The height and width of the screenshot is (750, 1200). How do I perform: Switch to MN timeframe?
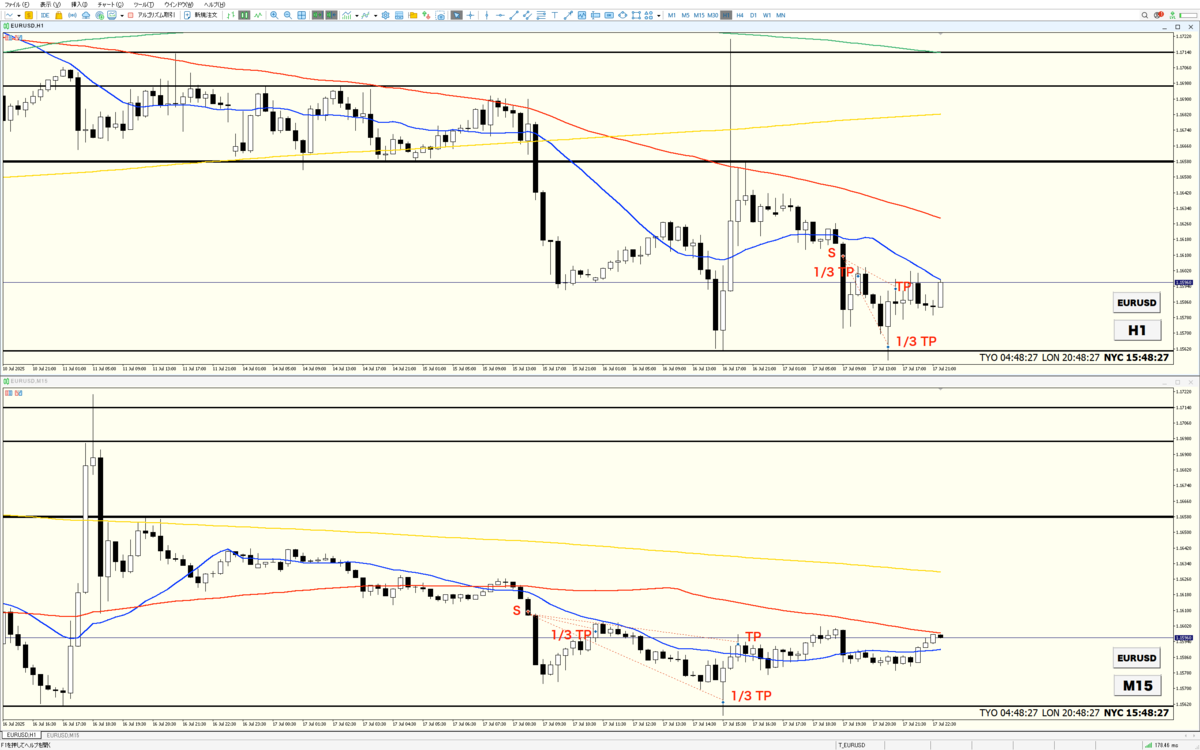[781, 15]
